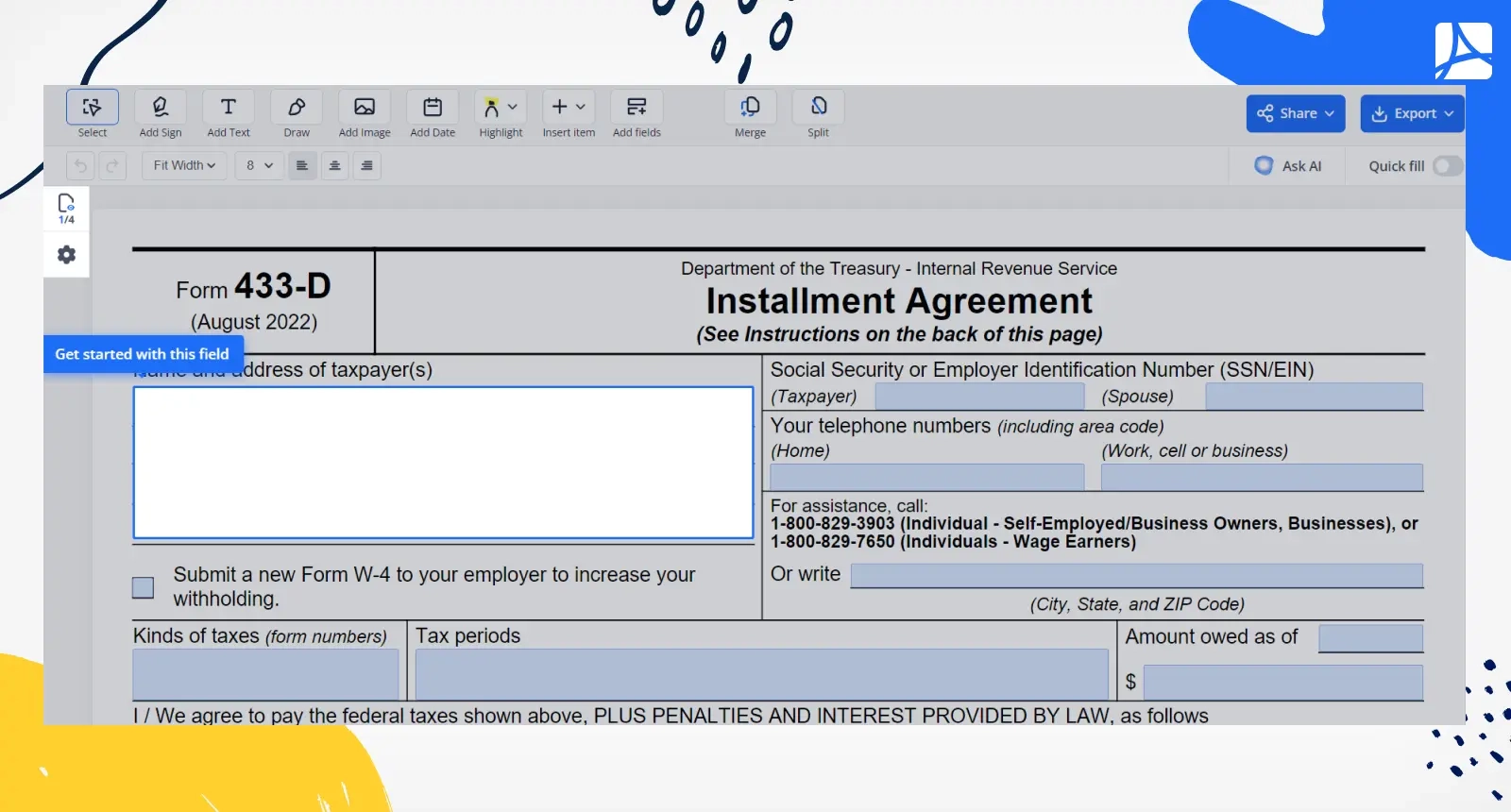Open the settings gear in sidebar
1511x812 pixels.
point(66,255)
